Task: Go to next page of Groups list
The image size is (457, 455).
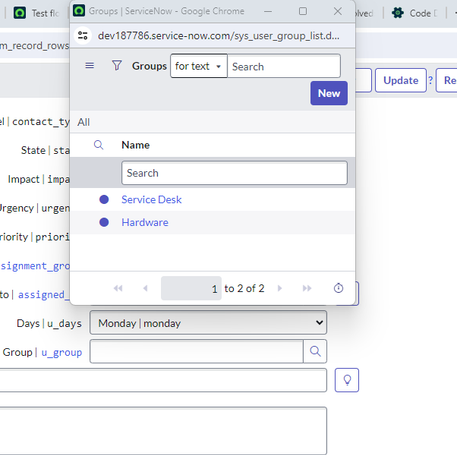Action: (x=280, y=288)
